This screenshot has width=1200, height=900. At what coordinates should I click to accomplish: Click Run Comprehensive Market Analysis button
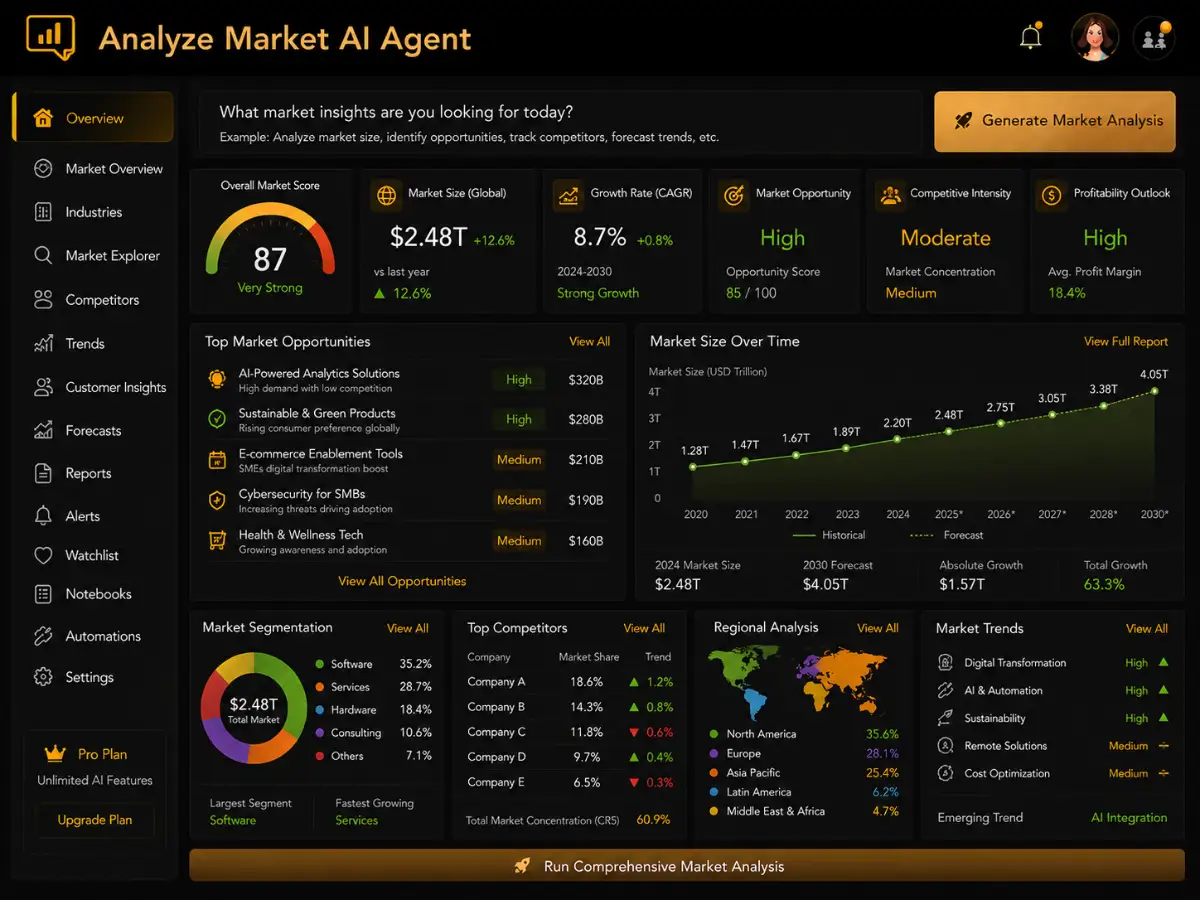click(687, 866)
